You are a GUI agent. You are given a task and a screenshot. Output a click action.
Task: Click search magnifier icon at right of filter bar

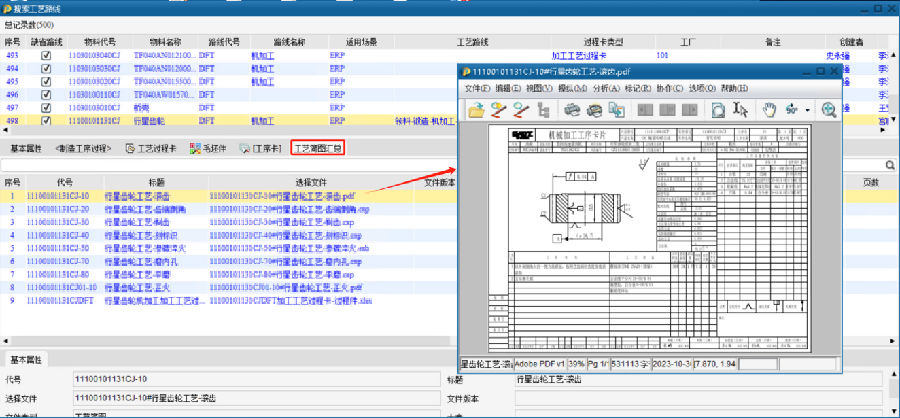889,164
